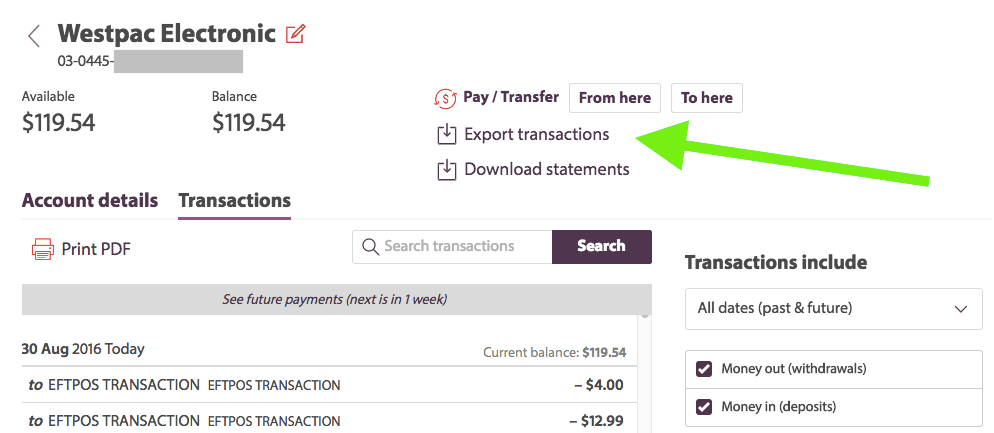This screenshot has height=433, width=994.
Task: Click the back arrow chevron icon
Action: pyautogui.click(x=34, y=37)
